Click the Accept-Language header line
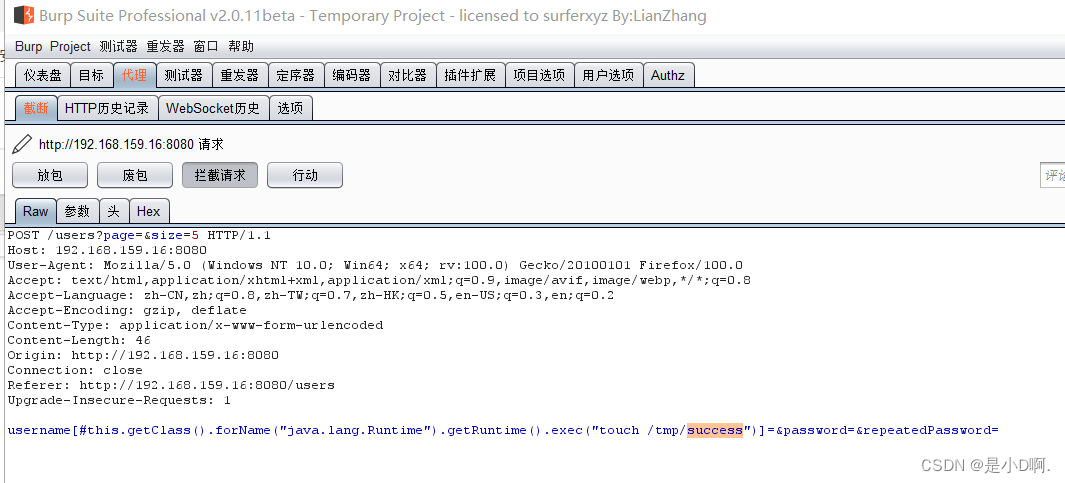1065x483 pixels. pos(310,295)
